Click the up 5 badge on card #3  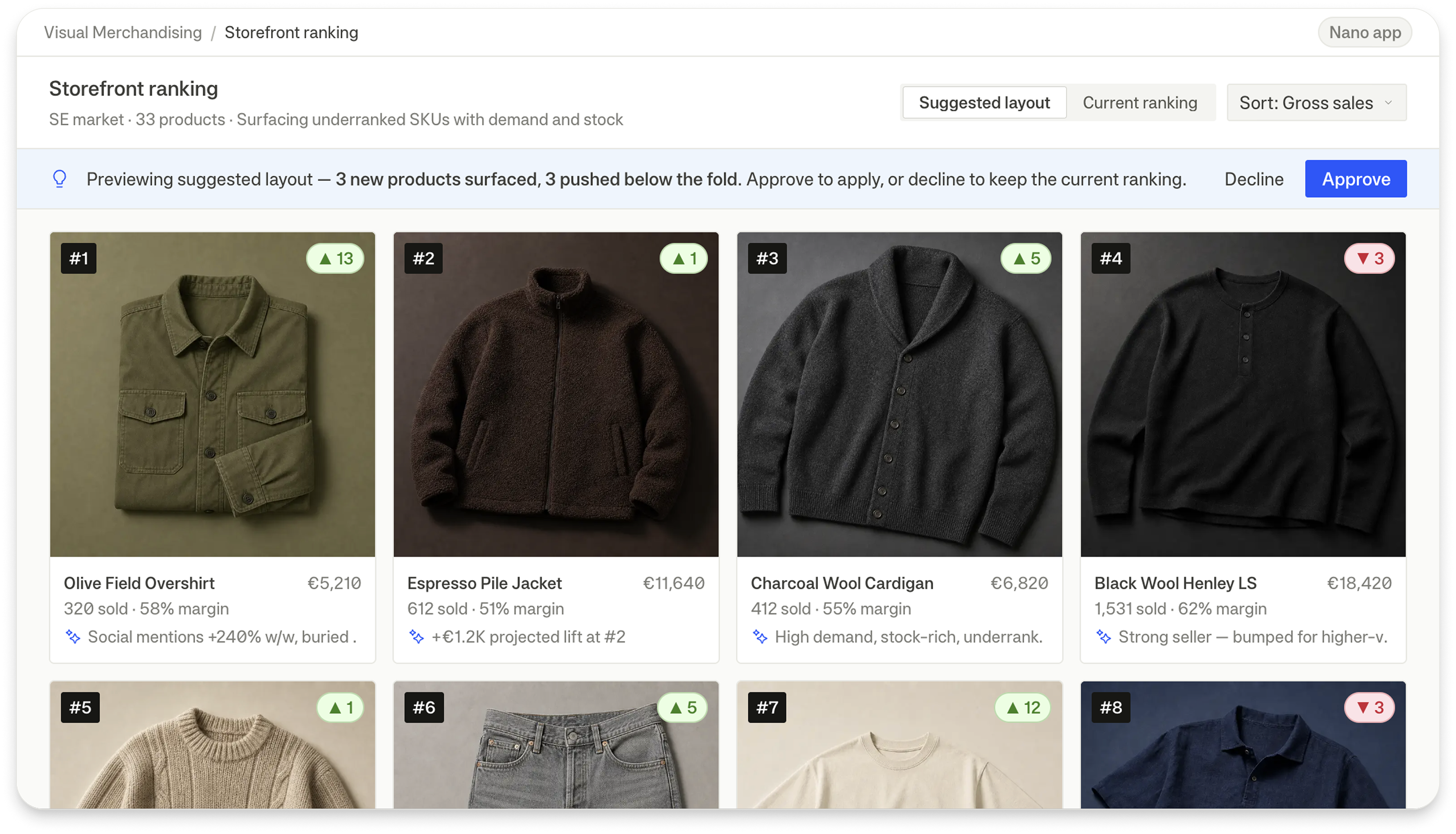tap(1026, 258)
